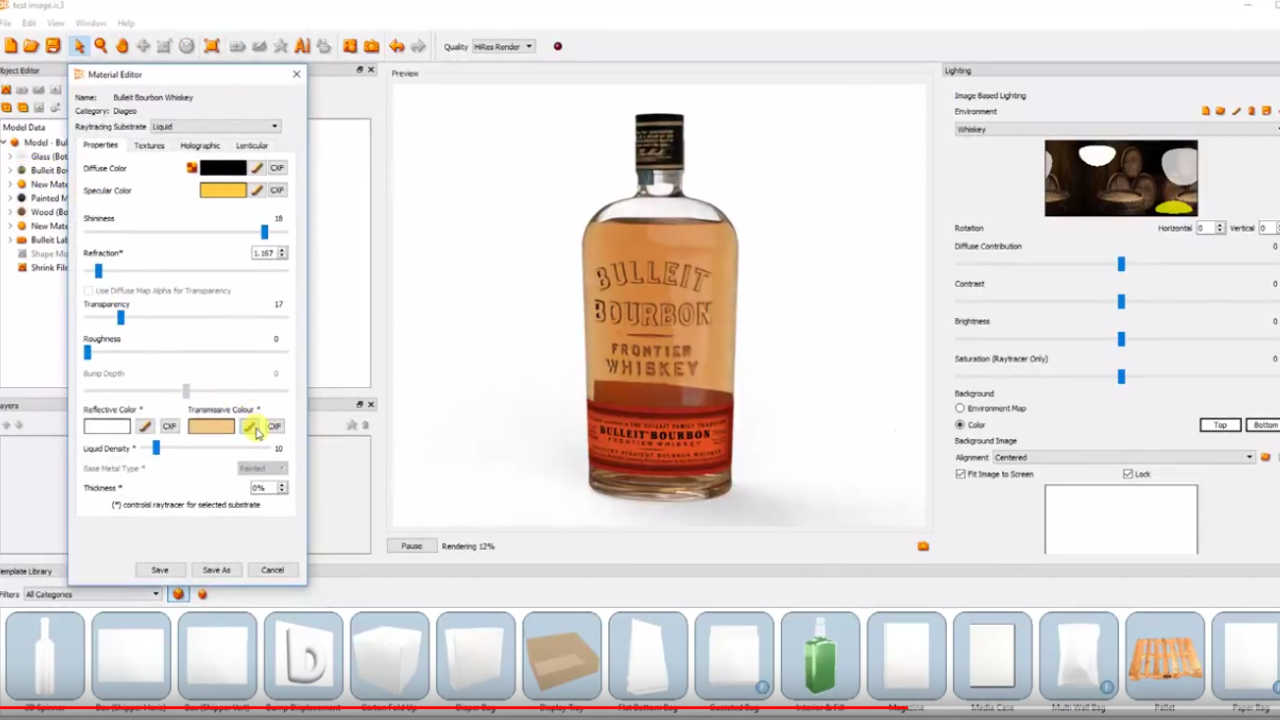
Task: Click the AI toolbar icon
Action: (x=302, y=46)
